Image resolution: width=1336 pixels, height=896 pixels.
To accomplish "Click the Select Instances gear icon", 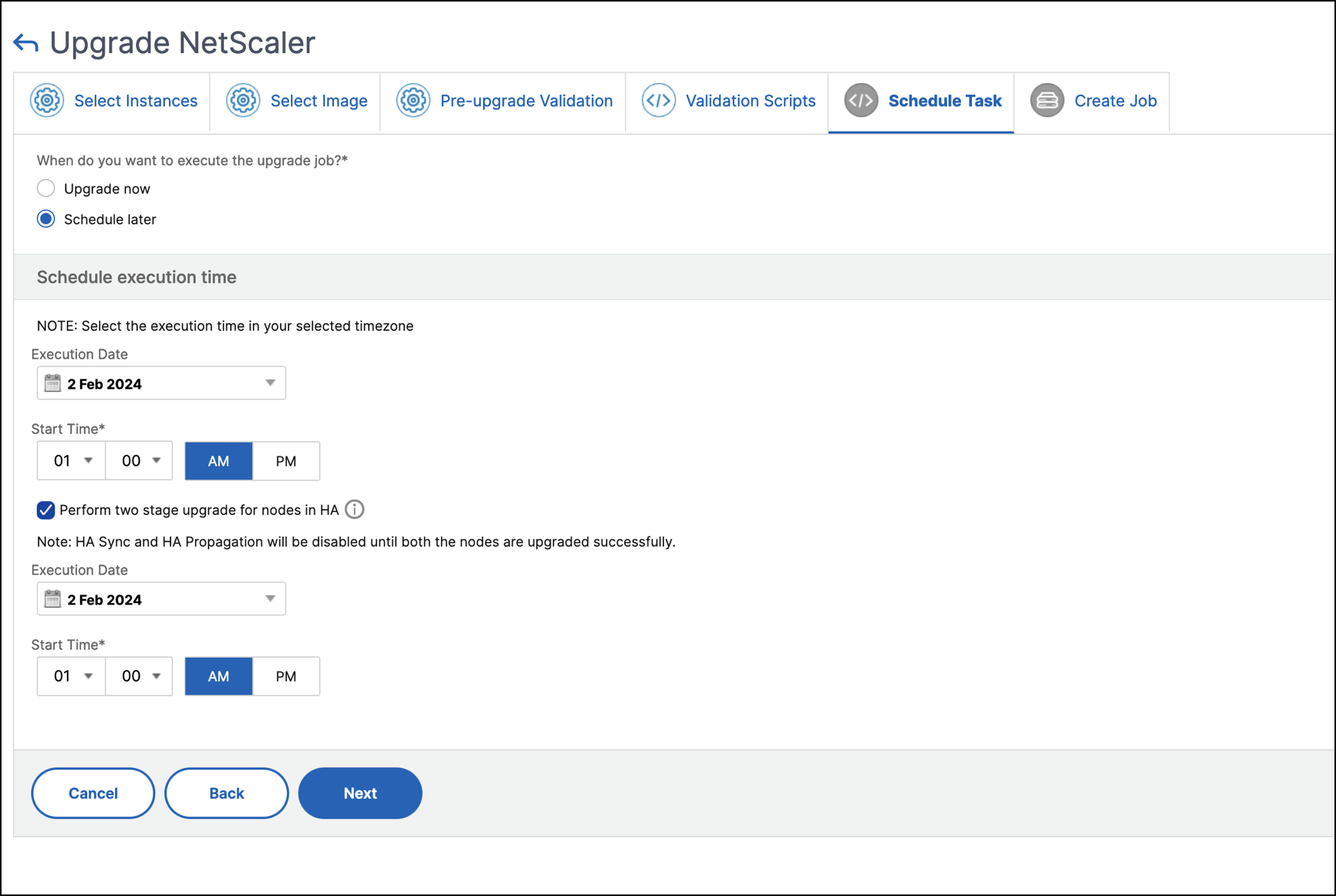I will [x=47, y=101].
